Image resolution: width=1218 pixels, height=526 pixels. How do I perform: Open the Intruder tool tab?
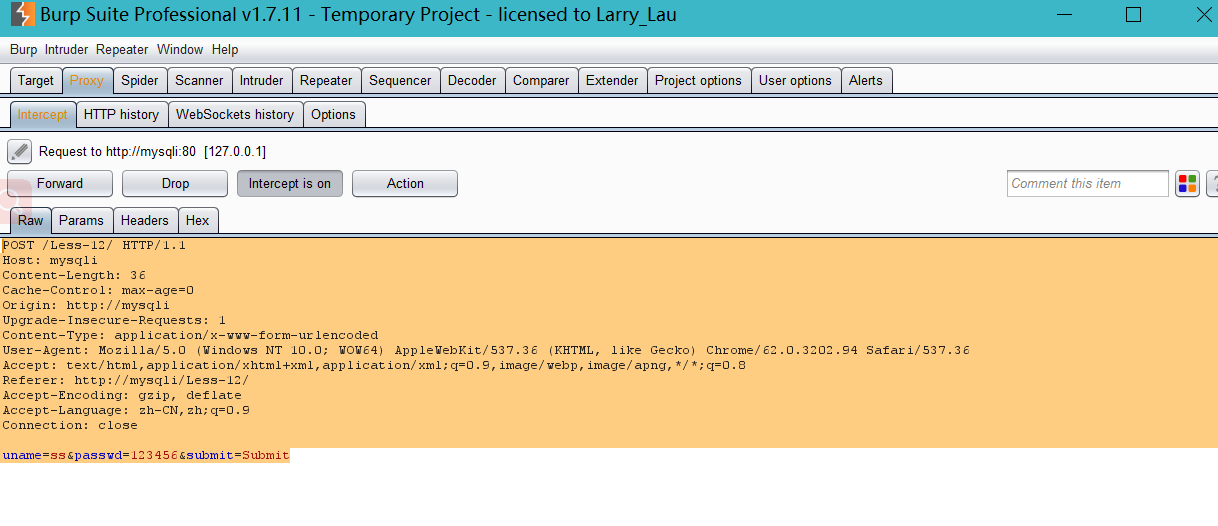tap(262, 81)
